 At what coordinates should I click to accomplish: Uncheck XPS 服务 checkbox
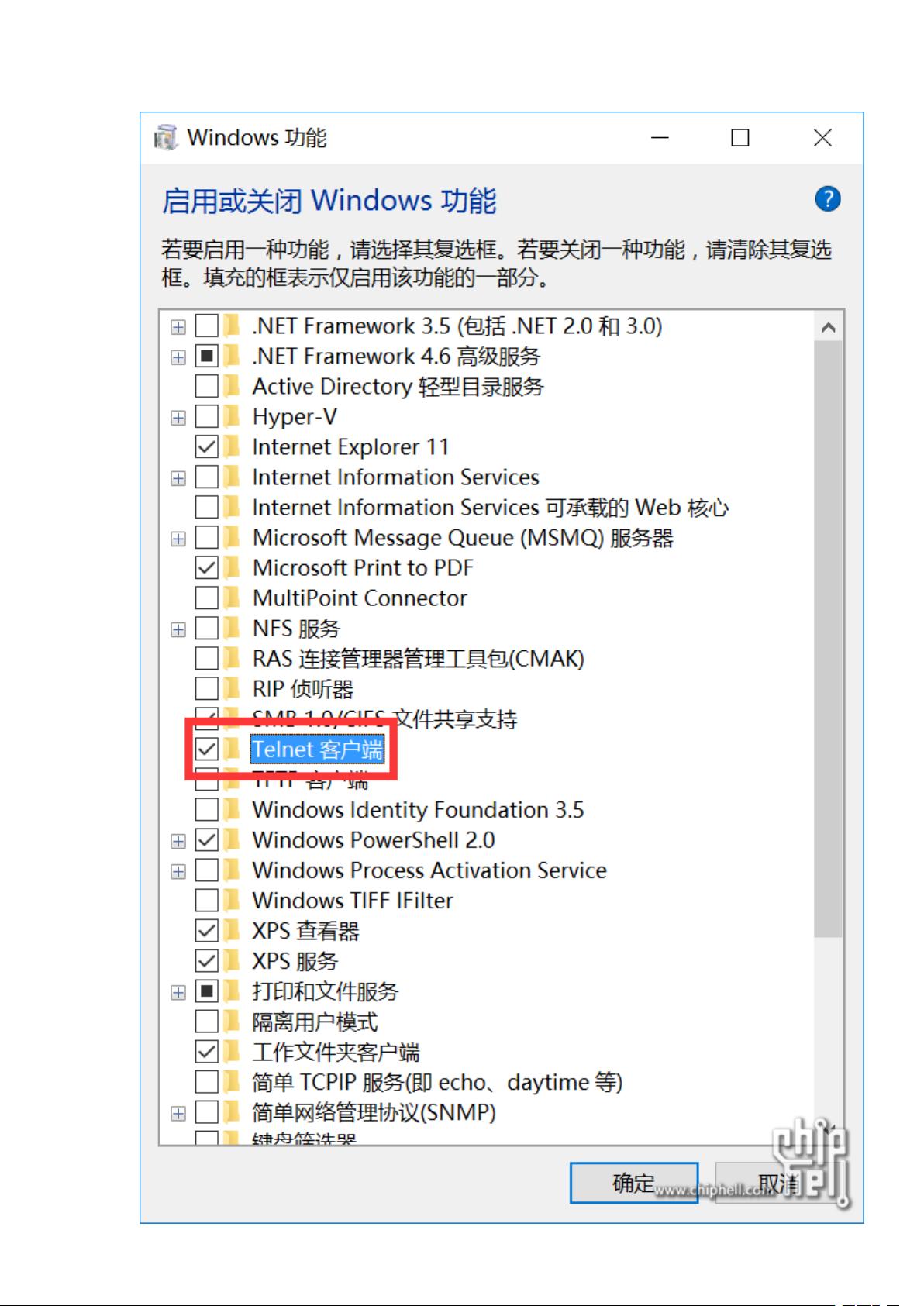click(x=206, y=961)
